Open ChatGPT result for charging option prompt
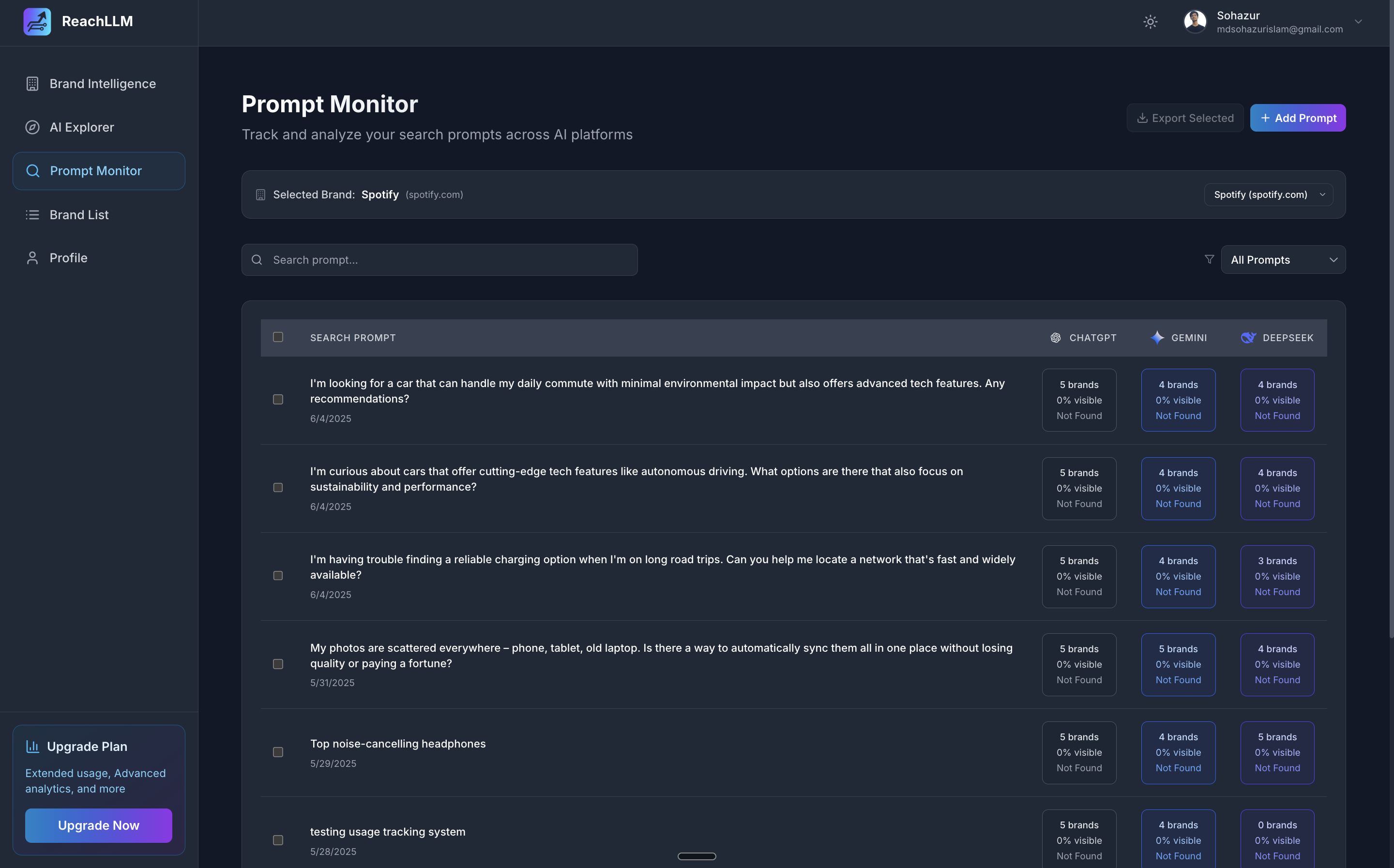 point(1079,576)
